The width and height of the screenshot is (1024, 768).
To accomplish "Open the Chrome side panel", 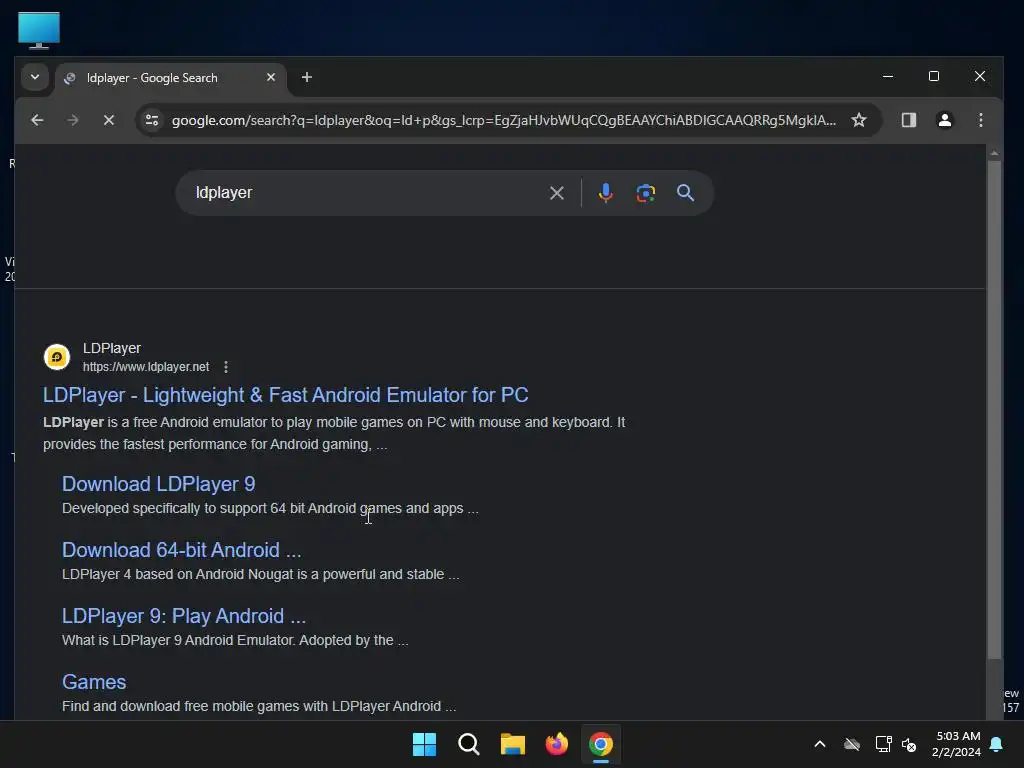I will click(x=909, y=120).
